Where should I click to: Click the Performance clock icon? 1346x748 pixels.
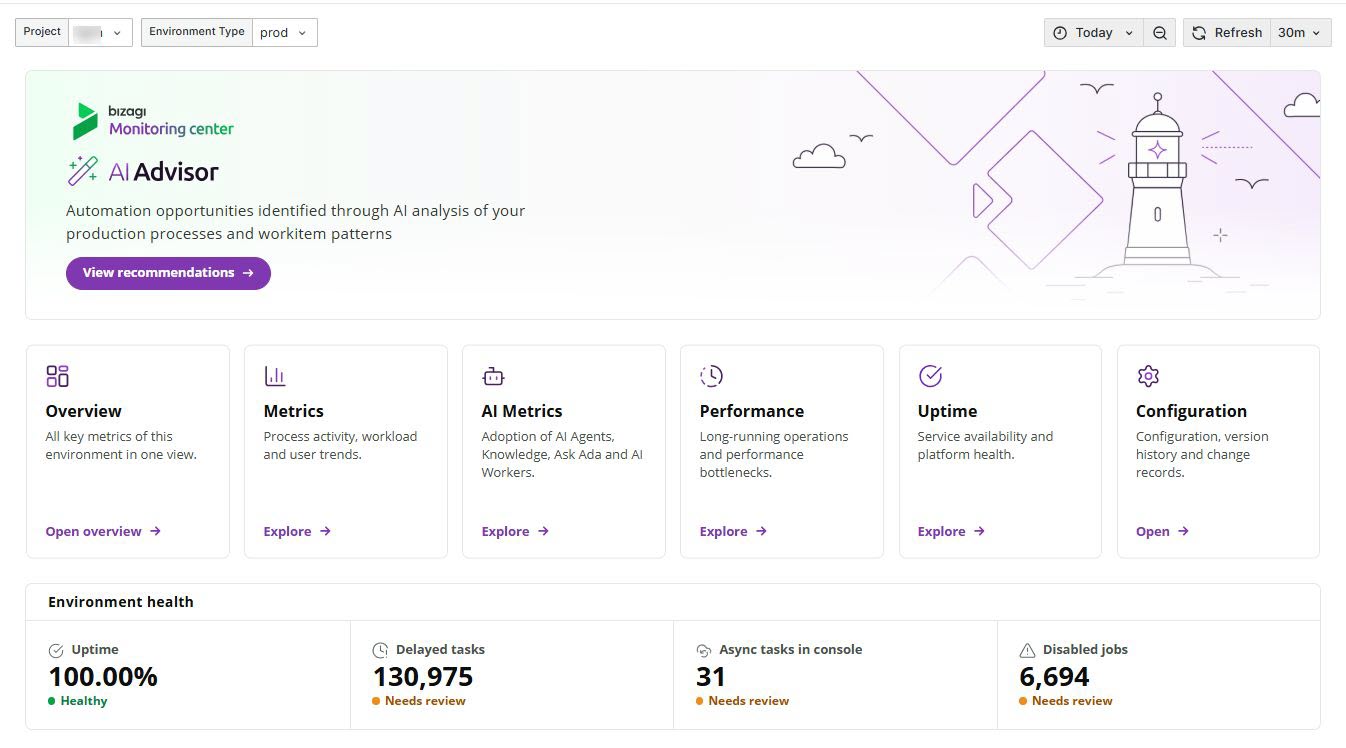(711, 376)
